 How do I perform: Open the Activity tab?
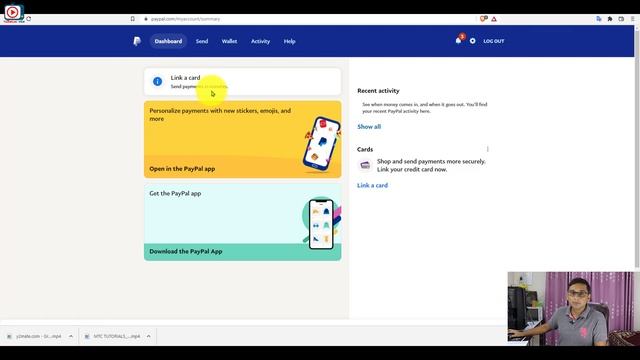260,41
